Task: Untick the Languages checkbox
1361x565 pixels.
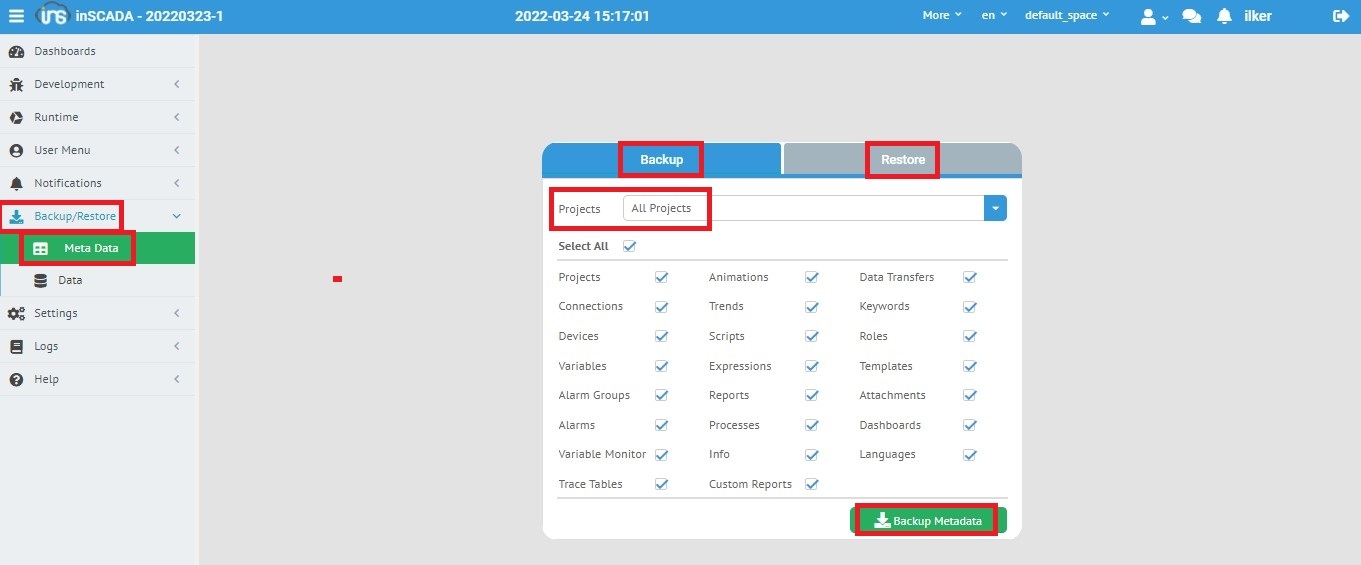Action: pyautogui.click(x=969, y=454)
